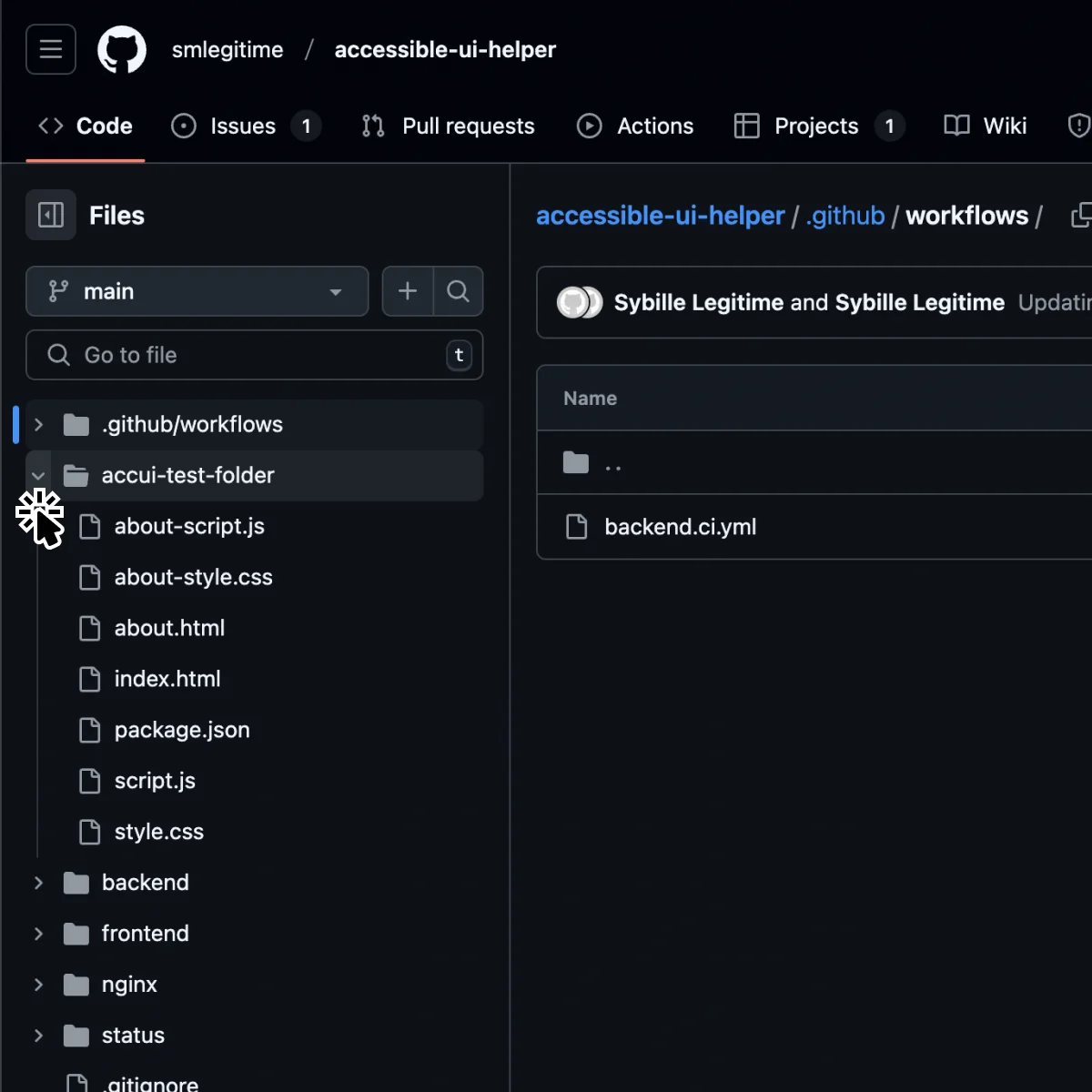
Task: Click the search magnifier button beside plus
Action: [x=459, y=291]
